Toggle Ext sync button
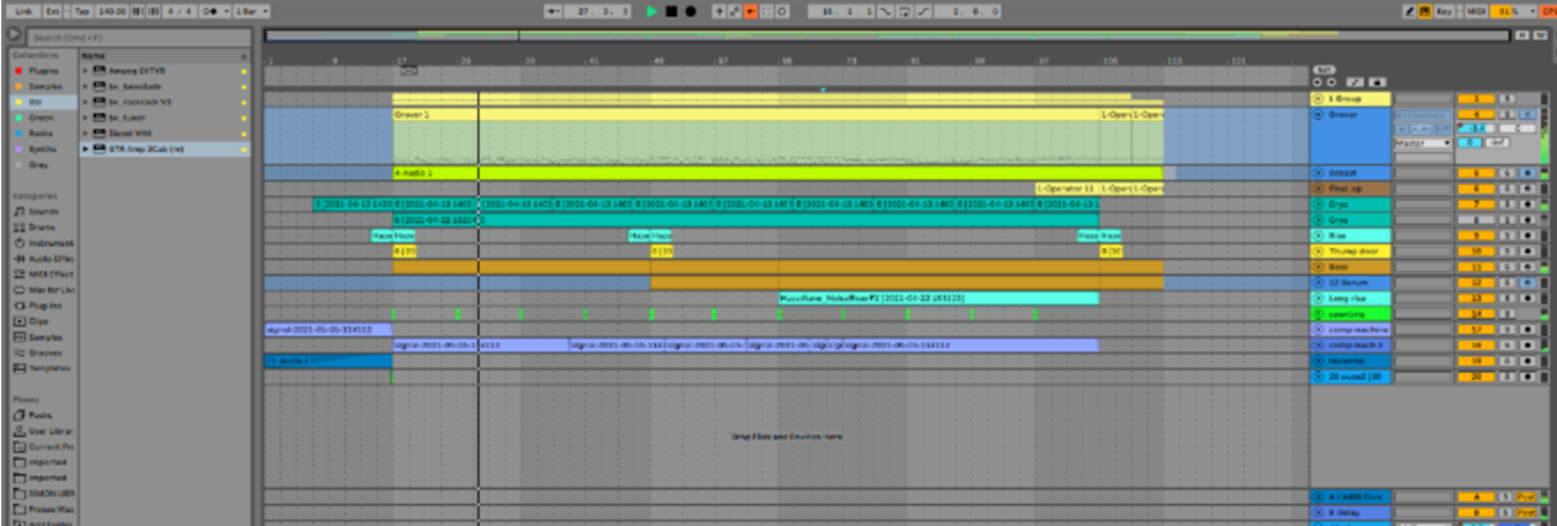 click(54, 11)
